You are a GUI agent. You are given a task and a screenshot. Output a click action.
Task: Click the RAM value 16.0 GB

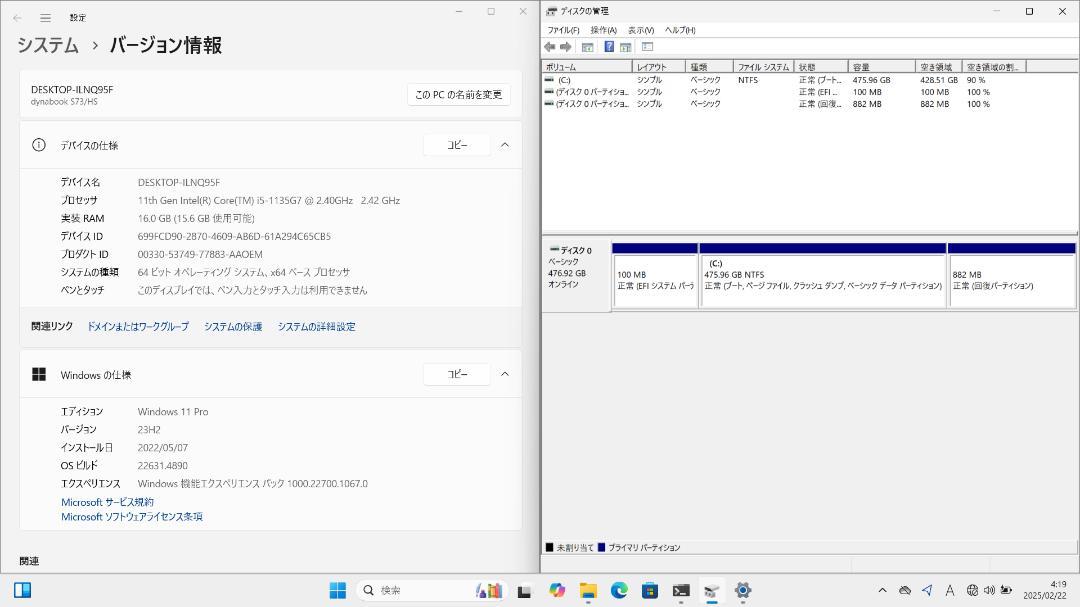click(x=196, y=218)
